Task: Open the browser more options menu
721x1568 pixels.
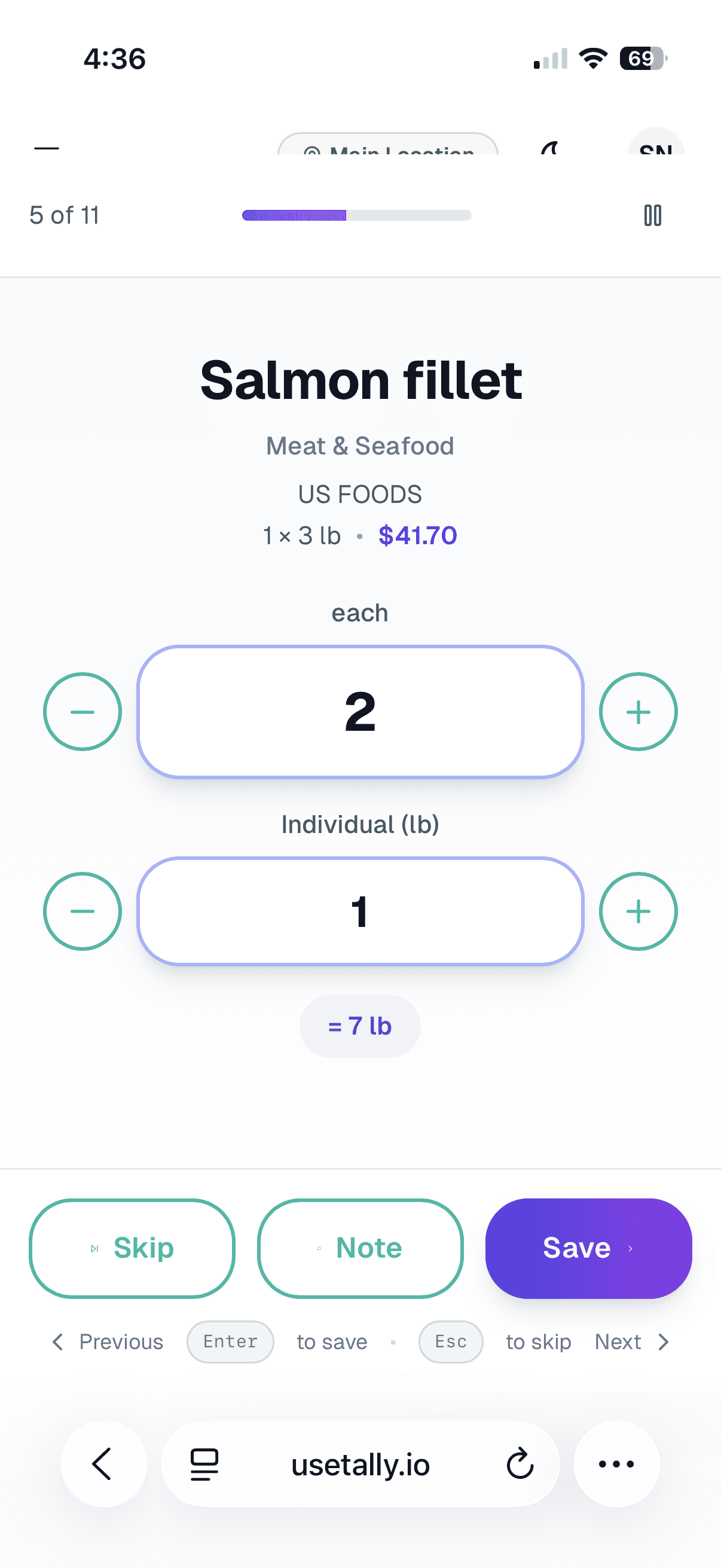Action: (616, 1465)
